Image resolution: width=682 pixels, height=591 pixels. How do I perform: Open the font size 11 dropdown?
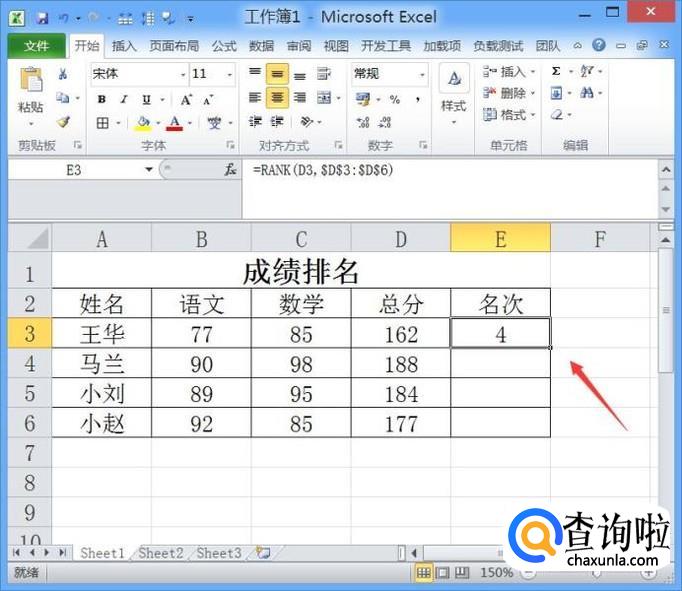point(229,75)
